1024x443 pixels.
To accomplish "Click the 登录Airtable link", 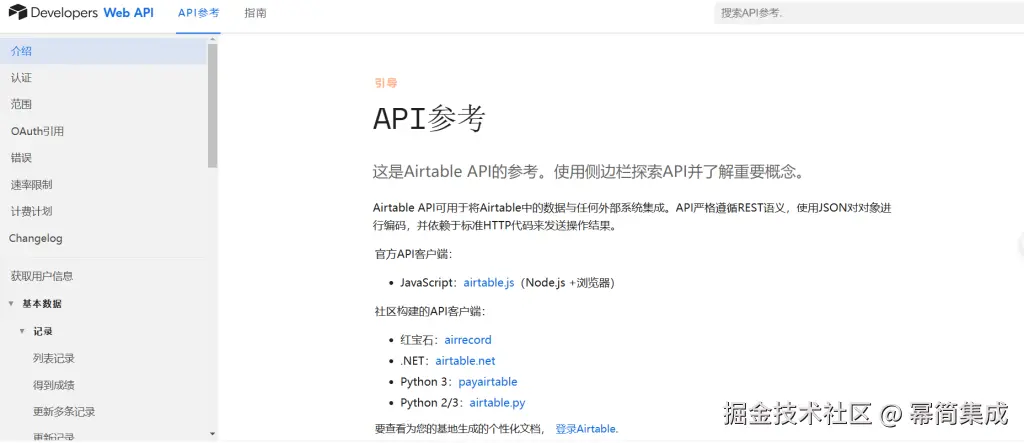I will [x=586, y=429].
